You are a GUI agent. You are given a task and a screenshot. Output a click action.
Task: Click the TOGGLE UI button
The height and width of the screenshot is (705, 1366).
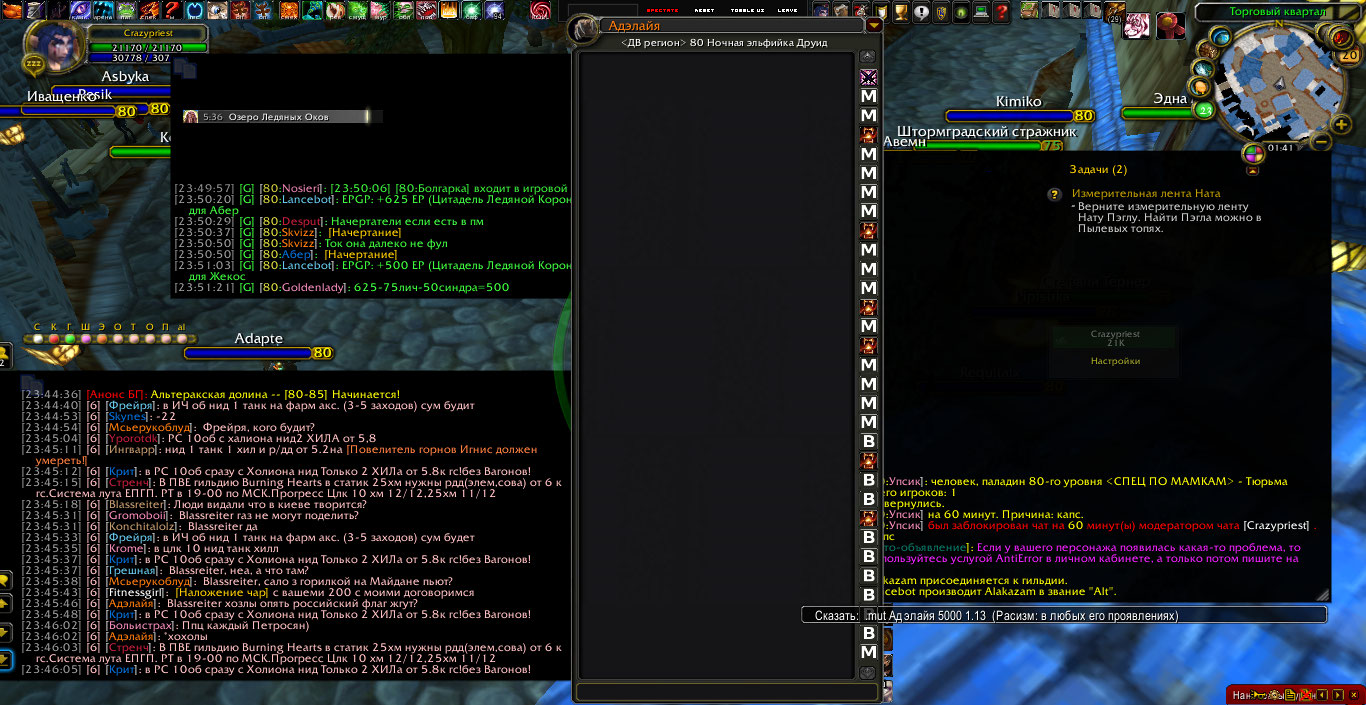(747, 10)
